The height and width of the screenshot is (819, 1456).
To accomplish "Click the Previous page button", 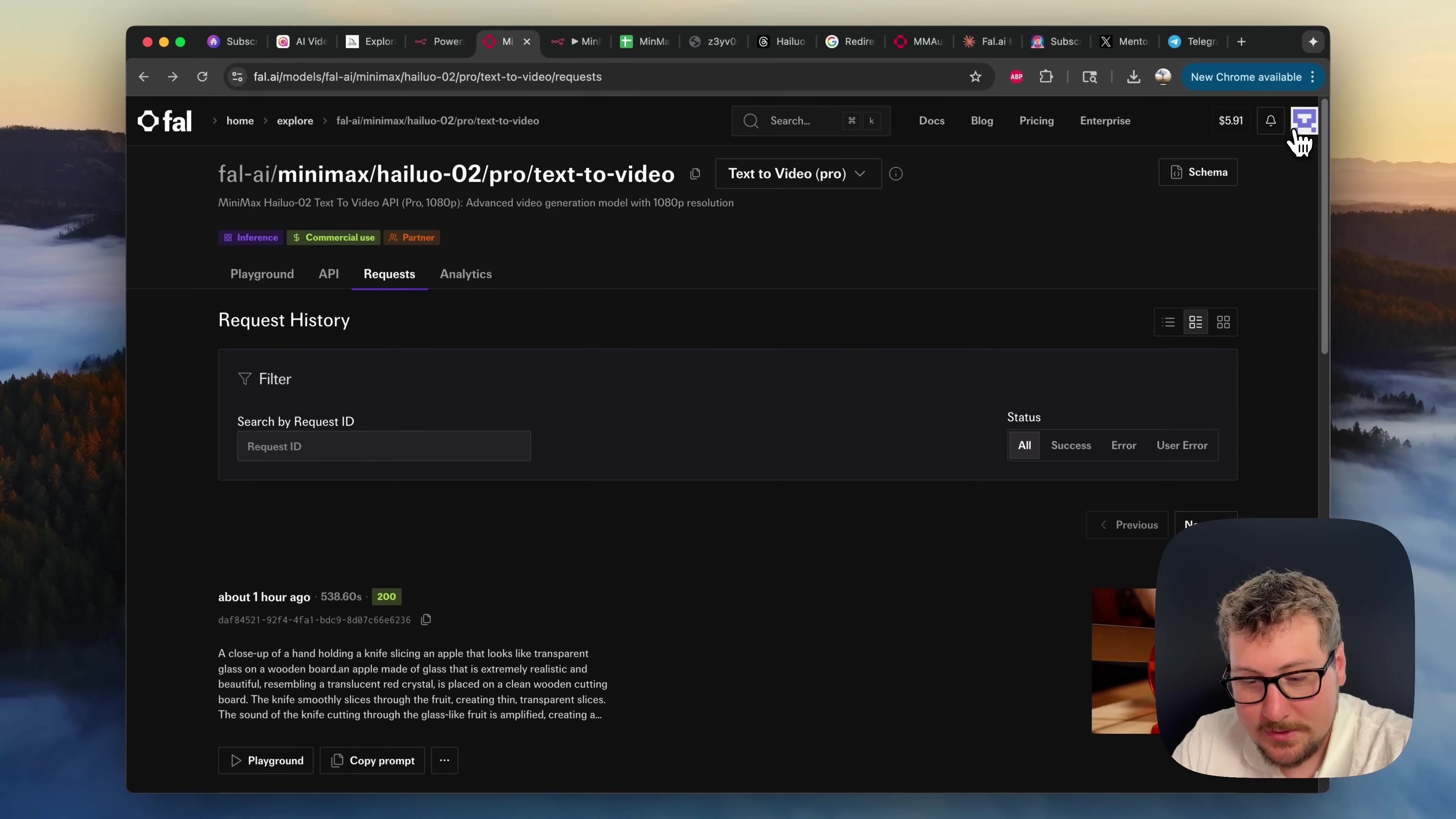I will 1128,525.
